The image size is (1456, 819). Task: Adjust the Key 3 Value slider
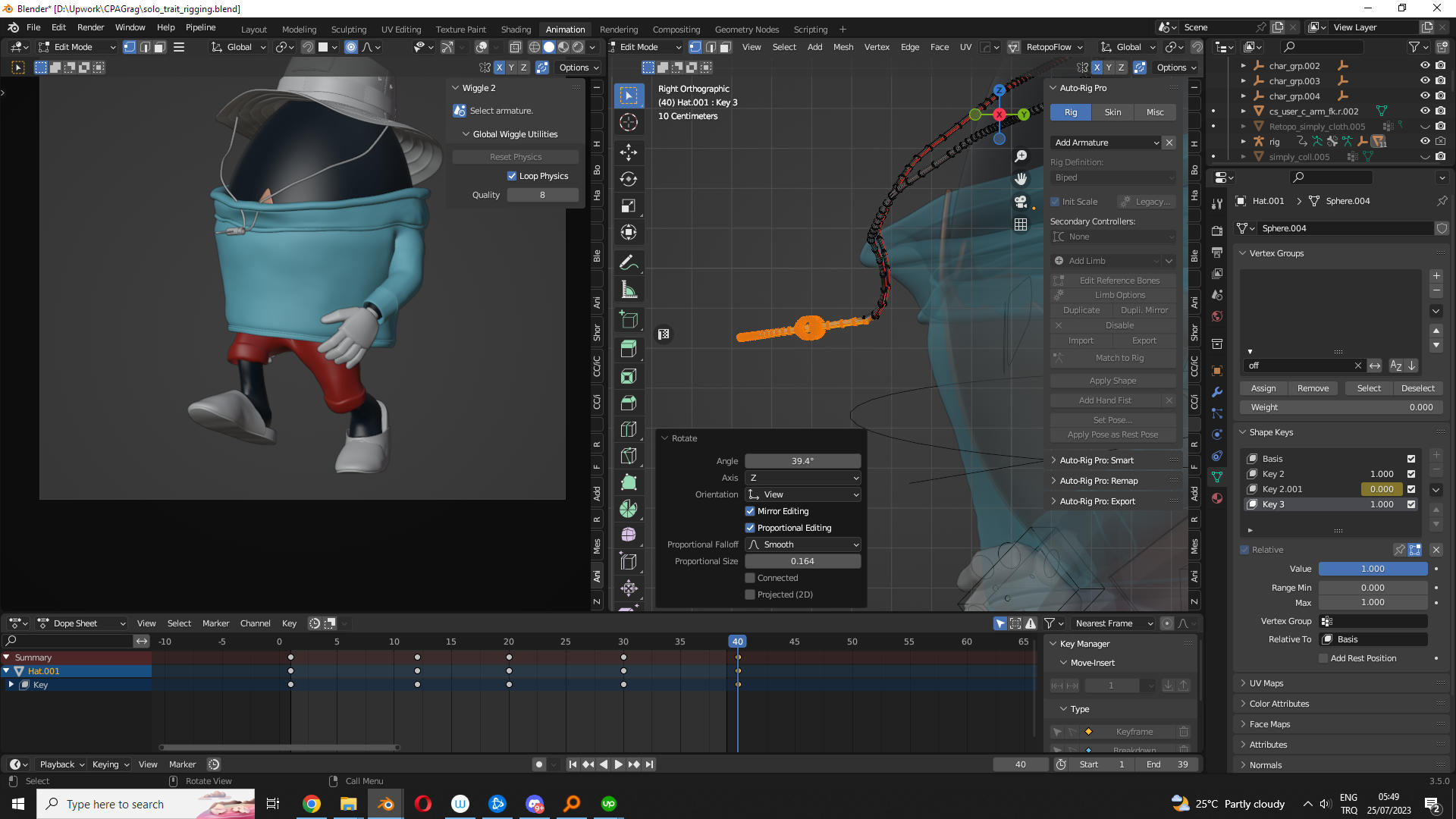pos(1373,569)
